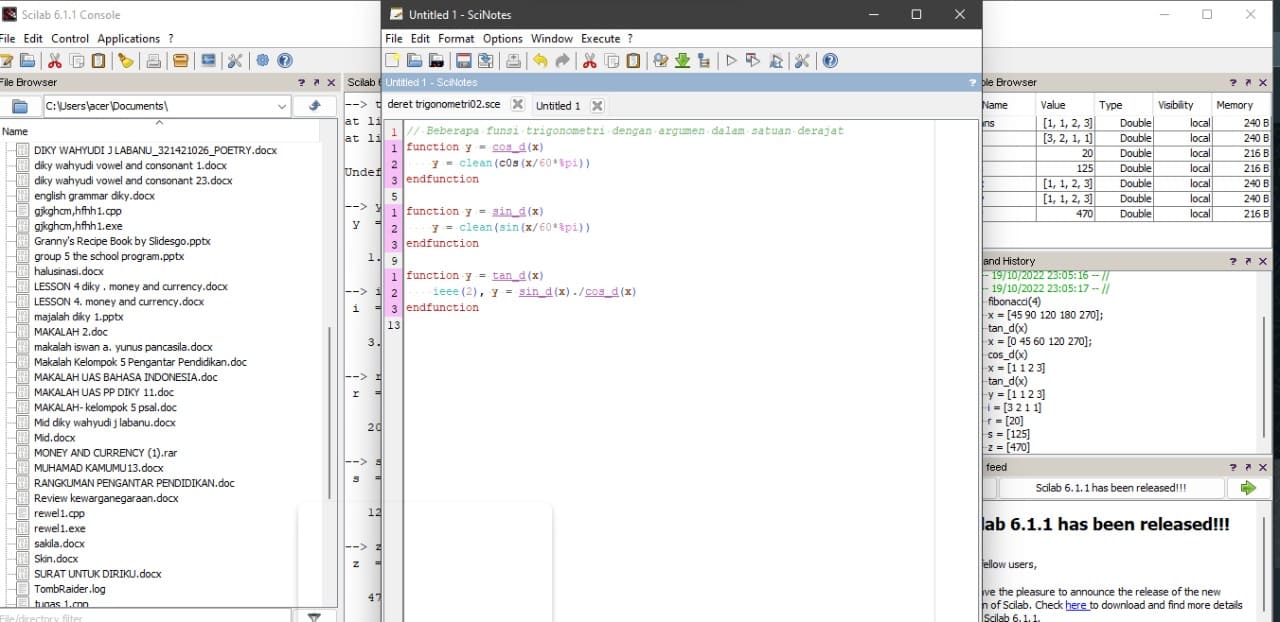The image size is (1280, 622).
Task: Click Save icon in SciNotes toolbar
Action: [464, 61]
